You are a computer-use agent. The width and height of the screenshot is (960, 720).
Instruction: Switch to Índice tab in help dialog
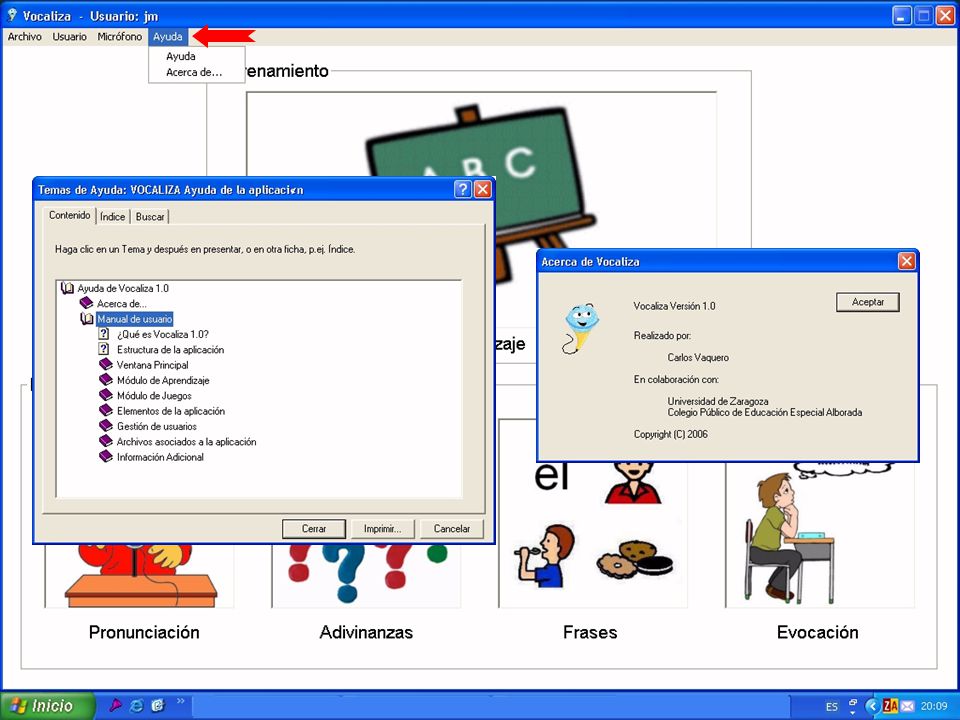point(113,217)
